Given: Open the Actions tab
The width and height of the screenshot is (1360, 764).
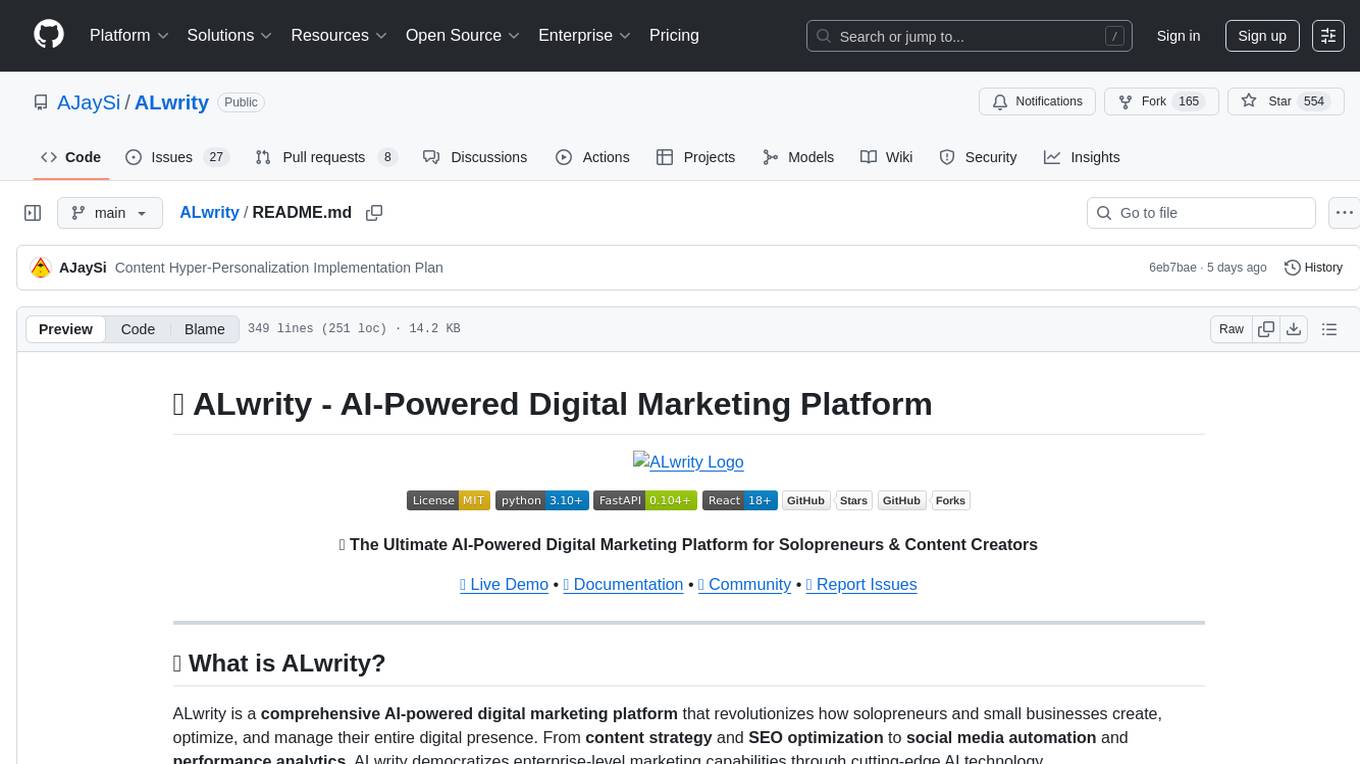Looking at the screenshot, I should pos(593,157).
